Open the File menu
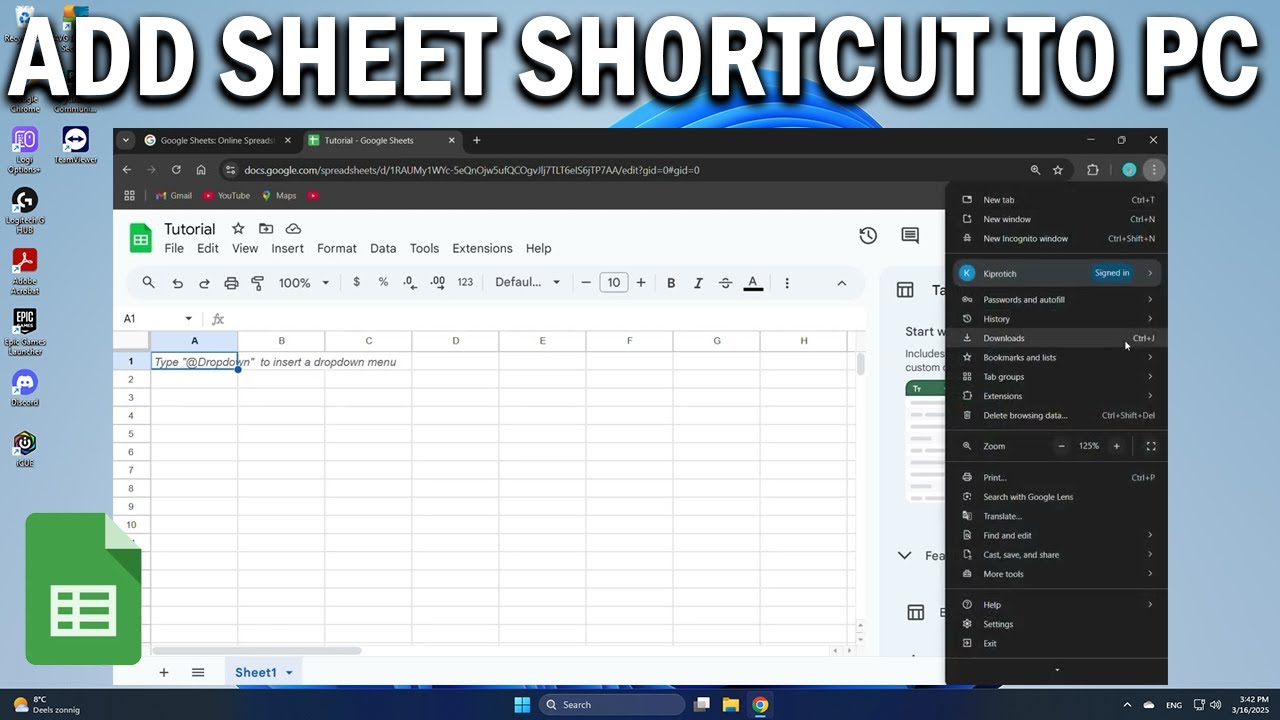 click(174, 248)
